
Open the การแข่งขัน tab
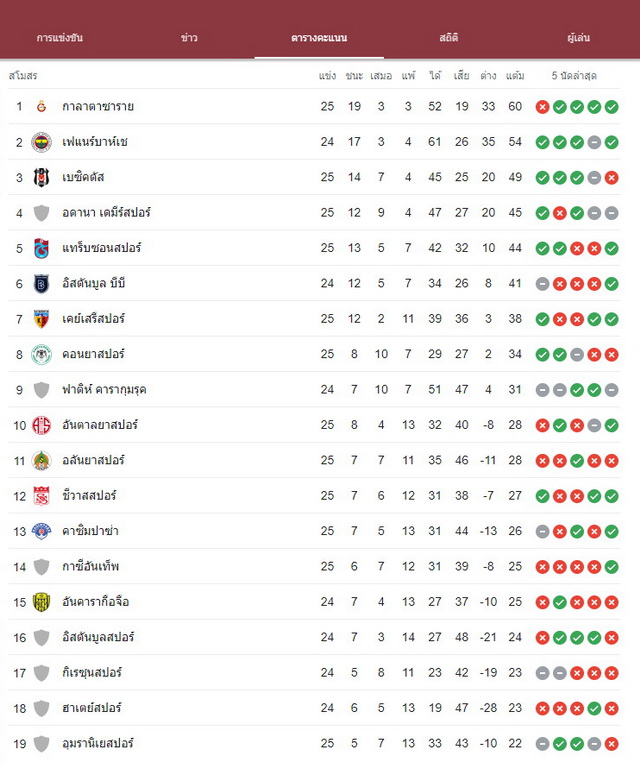pyautogui.click(x=60, y=38)
